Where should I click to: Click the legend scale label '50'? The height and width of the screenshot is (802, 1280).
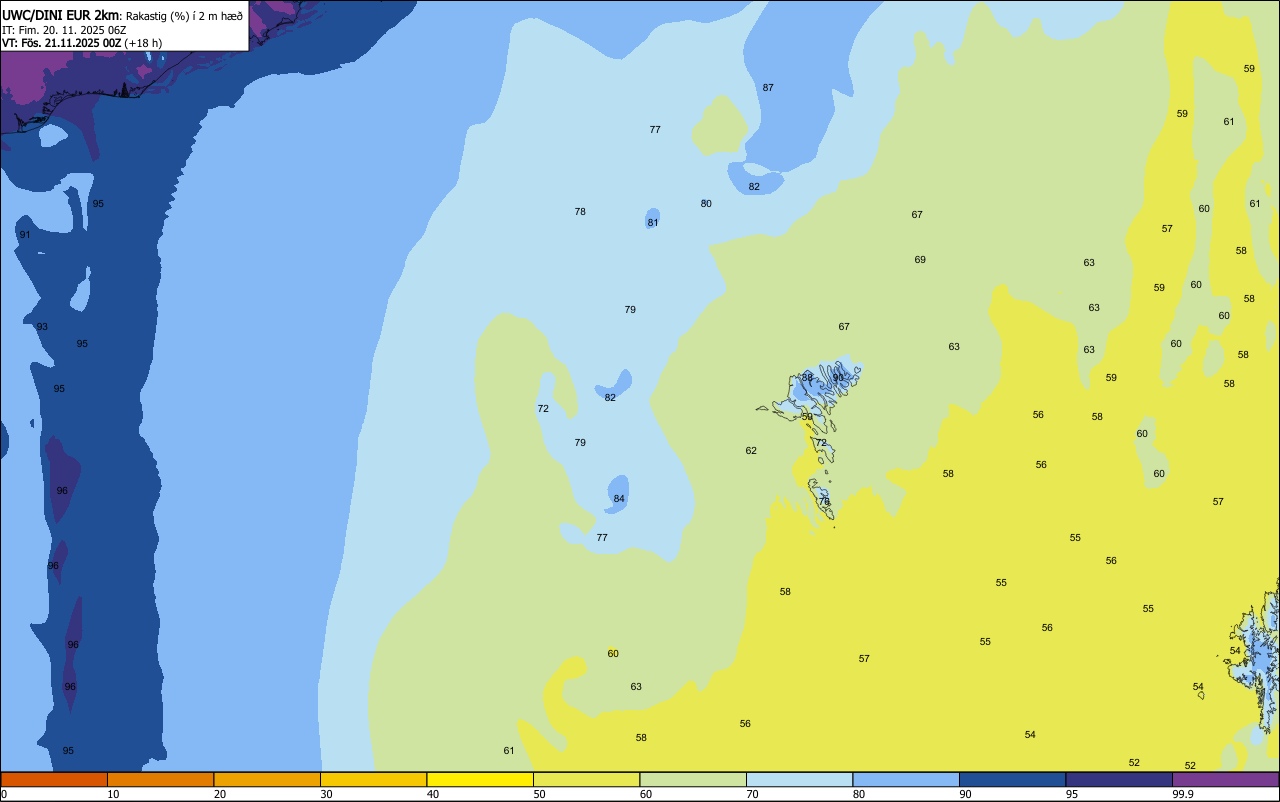pos(539,794)
